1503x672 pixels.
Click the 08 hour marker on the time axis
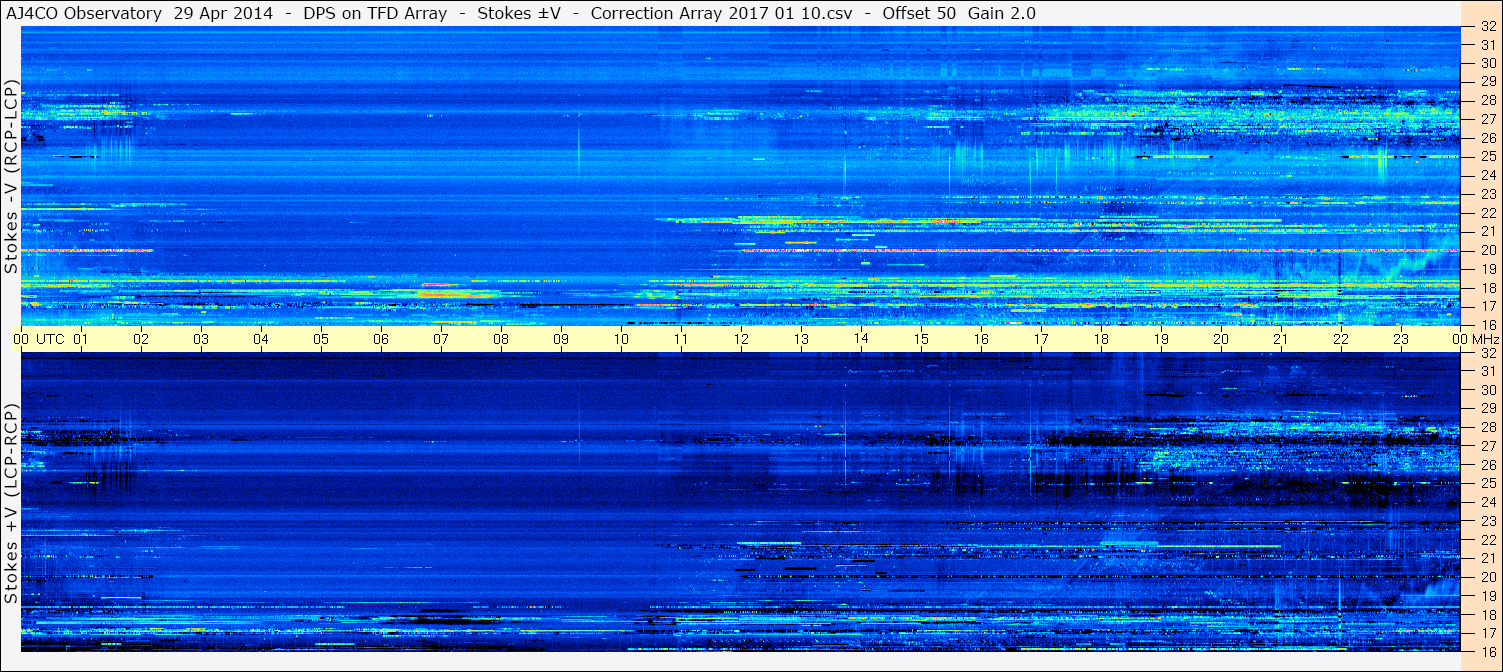coord(501,339)
